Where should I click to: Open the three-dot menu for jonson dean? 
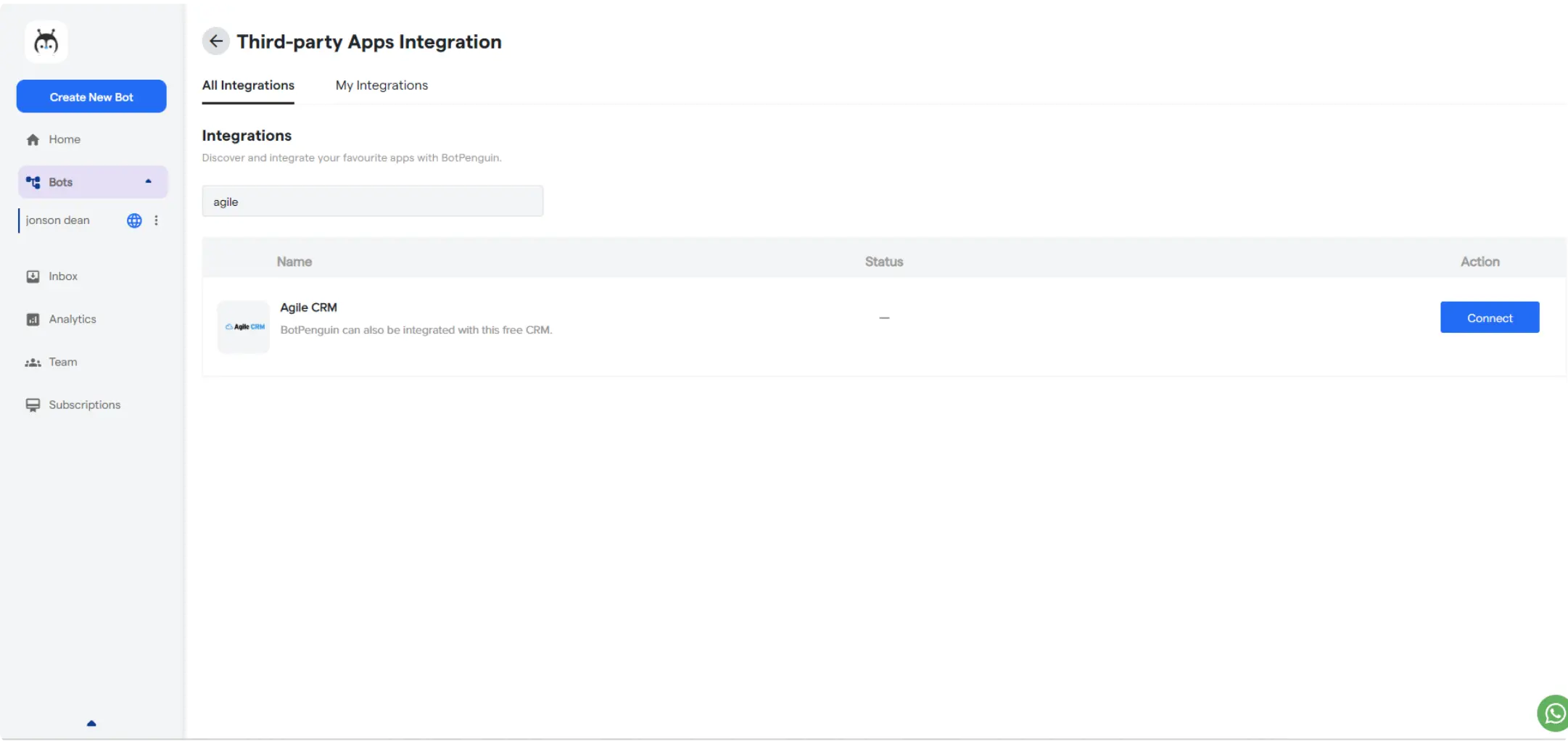(x=156, y=220)
